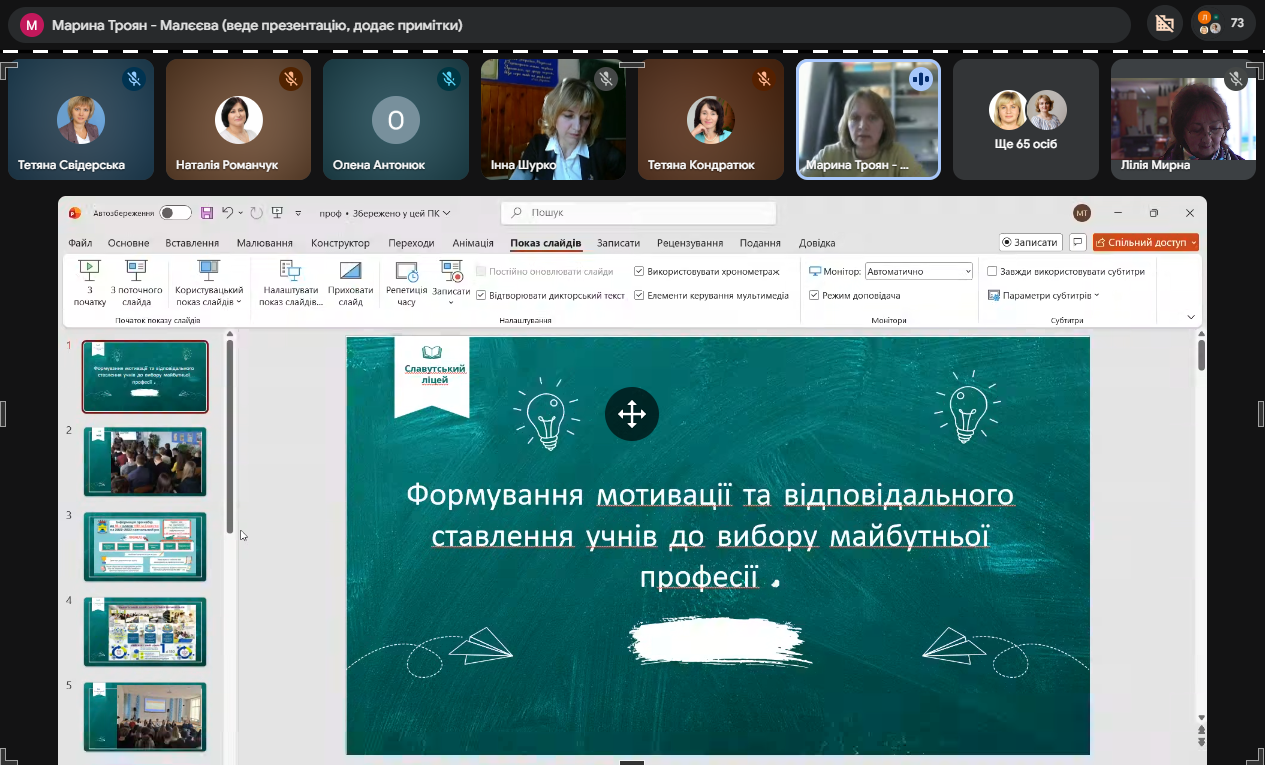The height and width of the screenshot is (765, 1265).
Task: Toggle the AutoSave (Автозбереження) switch
Action: [x=175, y=213]
